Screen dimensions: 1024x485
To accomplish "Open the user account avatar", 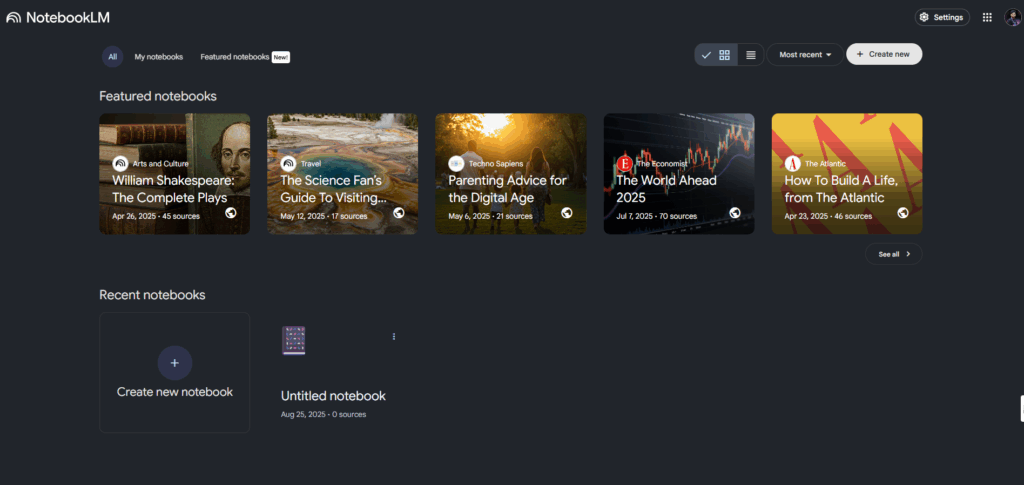I will click(1012, 18).
